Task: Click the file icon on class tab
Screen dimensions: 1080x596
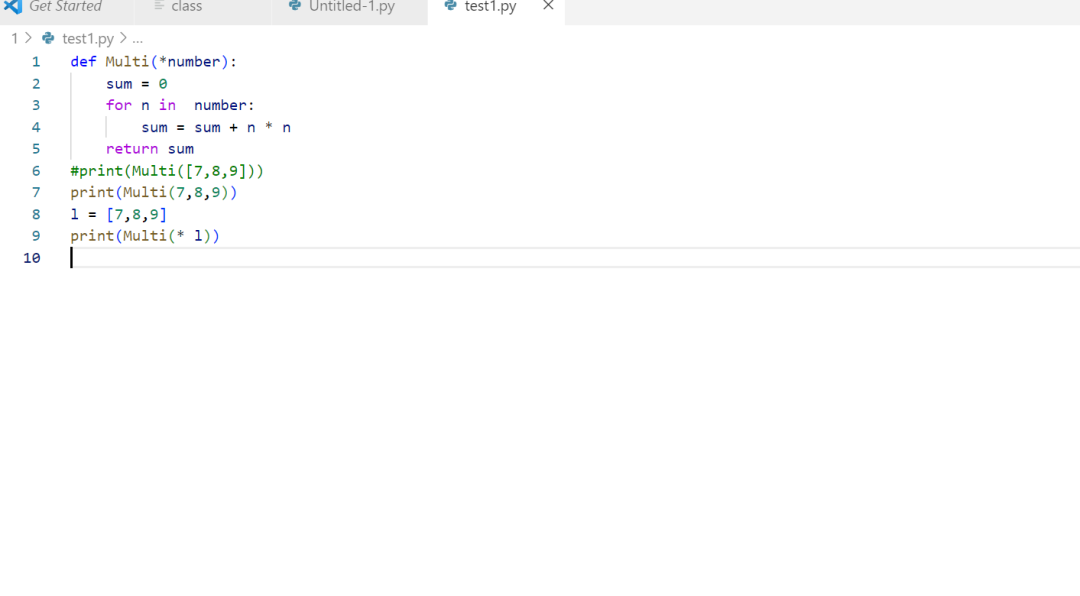Action: pyautogui.click(x=159, y=6)
